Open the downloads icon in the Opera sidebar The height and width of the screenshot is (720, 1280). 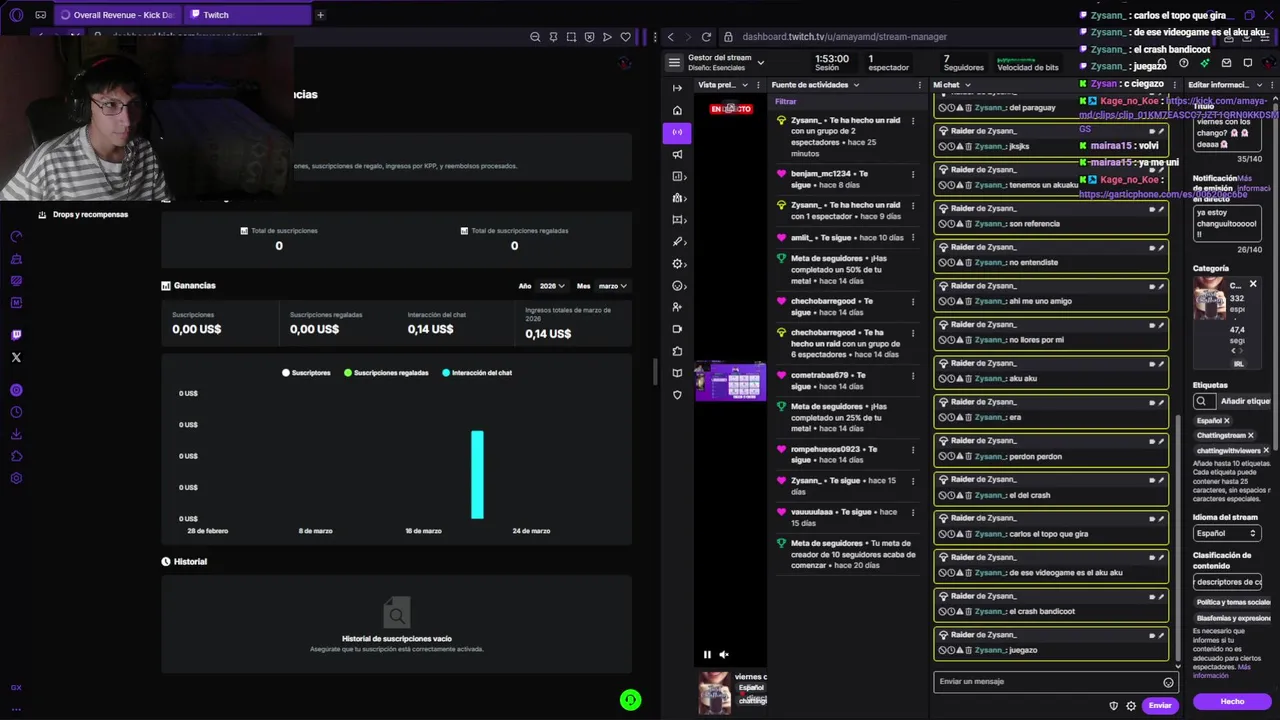(16, 434)
